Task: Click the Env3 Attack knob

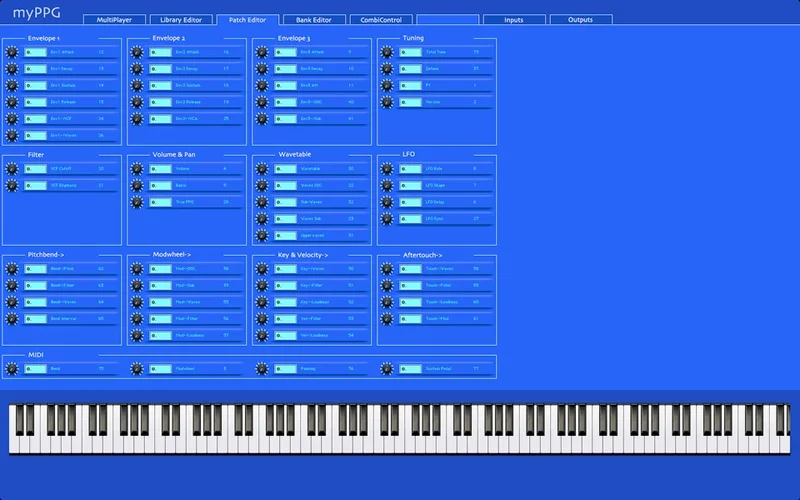Action: pyautogui.click(x=262, y=52)
